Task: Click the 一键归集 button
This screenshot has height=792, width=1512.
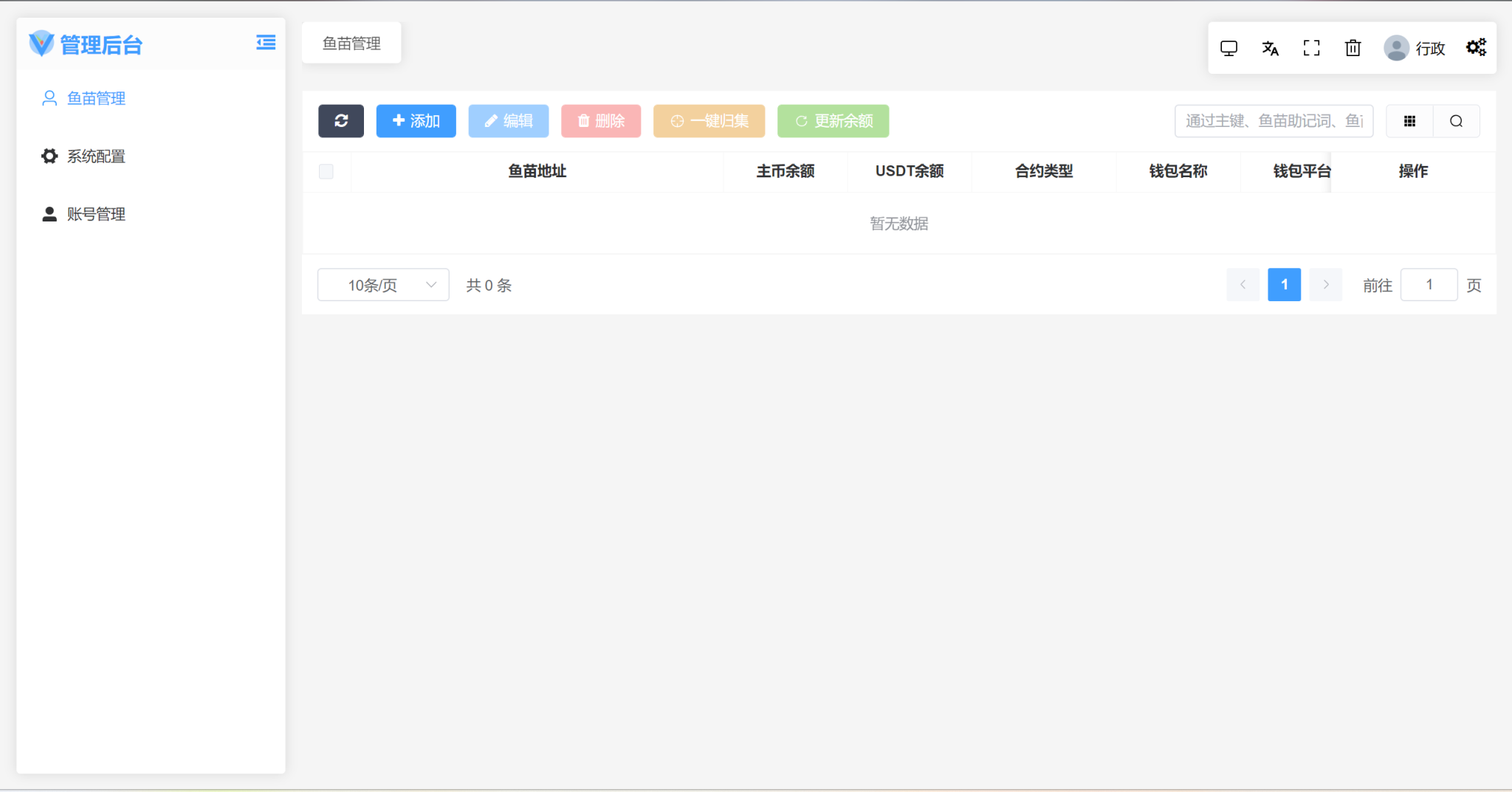Action: (707, 120)
